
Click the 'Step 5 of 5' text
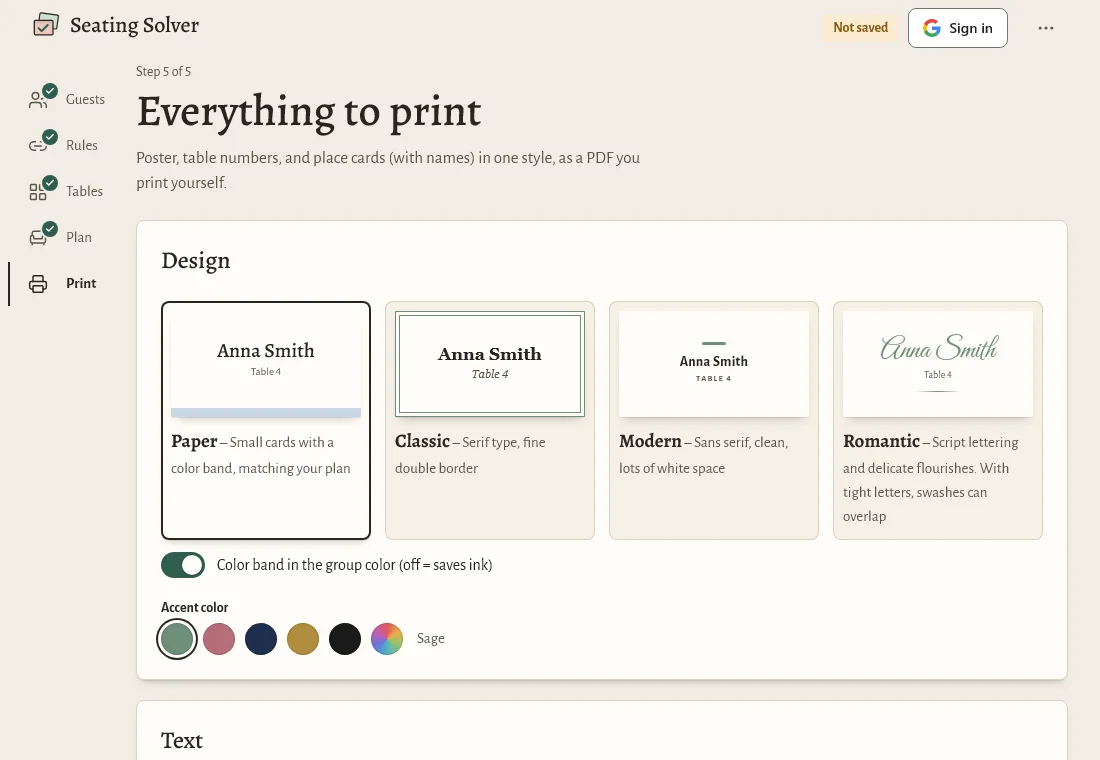coord(163,72)
